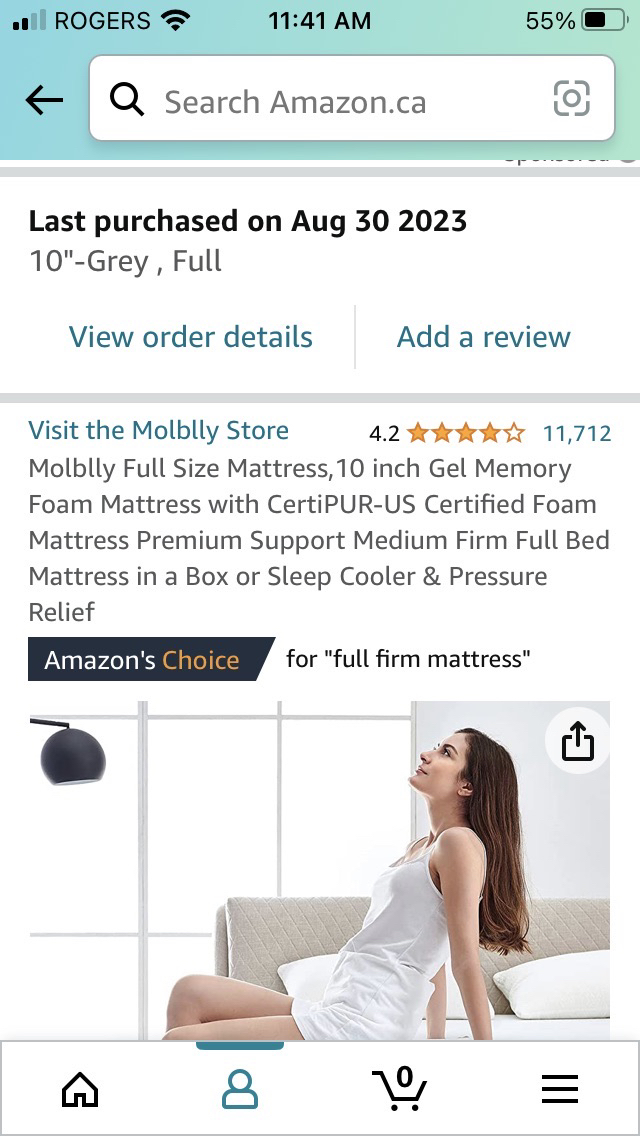Visit the Molblly Store link
Screen dimensions: 640x1136
coord(158,430)
